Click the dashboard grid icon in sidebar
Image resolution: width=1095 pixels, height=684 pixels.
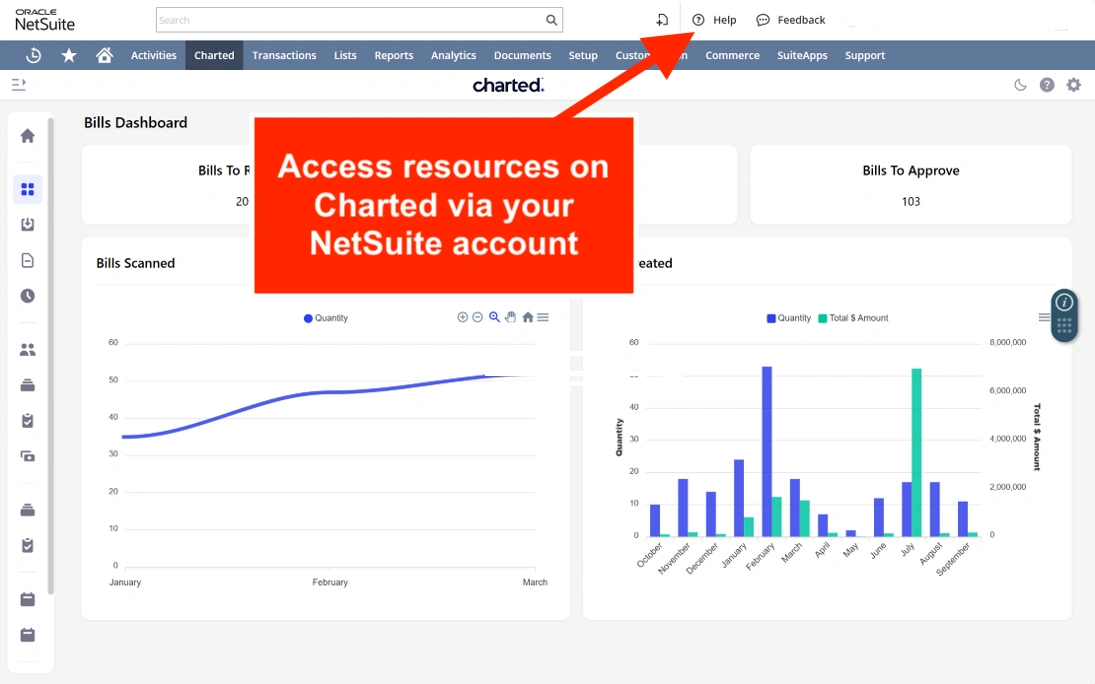[28, 189]
